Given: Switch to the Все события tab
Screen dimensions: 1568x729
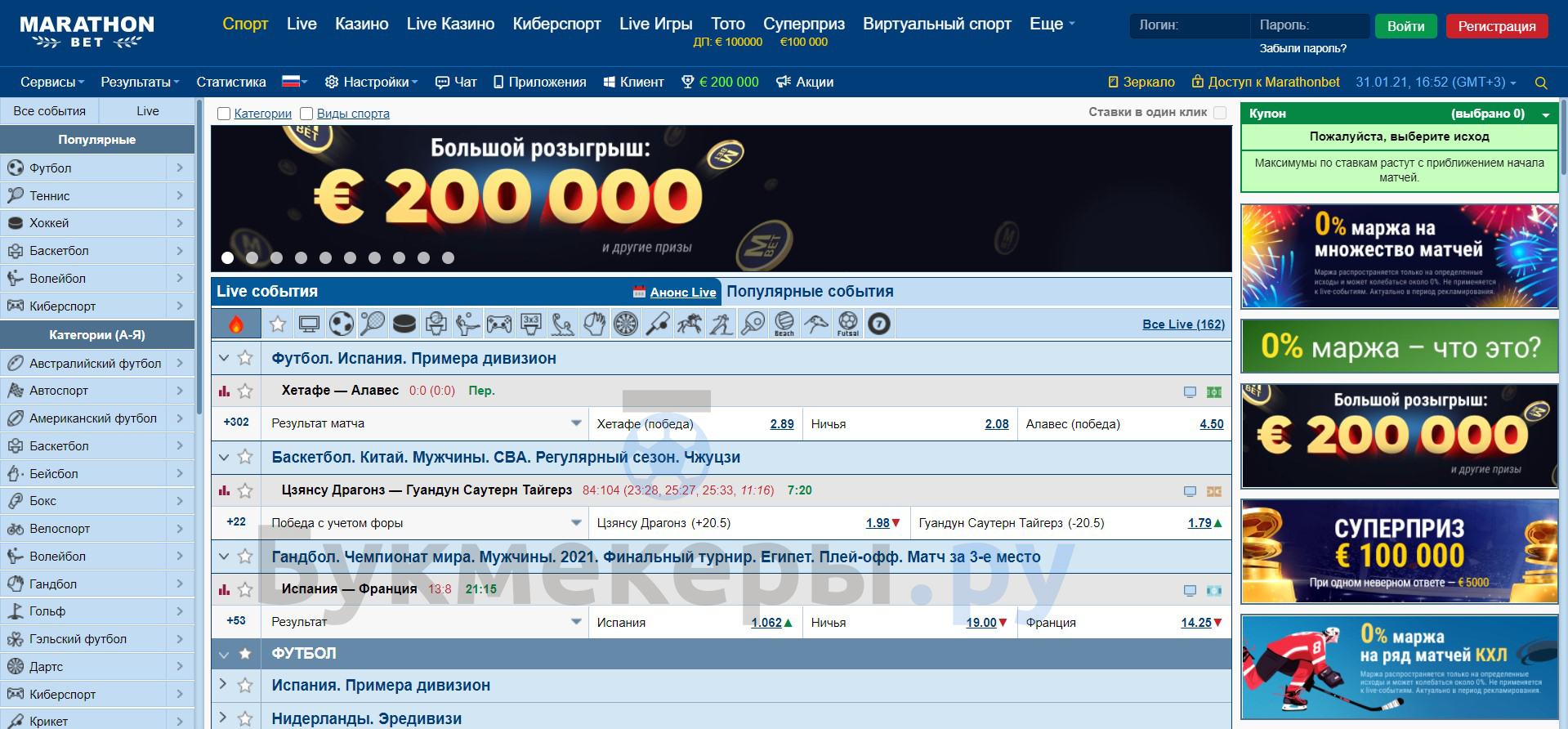Looking at the screenshot, I should click(x=49, y=111).
